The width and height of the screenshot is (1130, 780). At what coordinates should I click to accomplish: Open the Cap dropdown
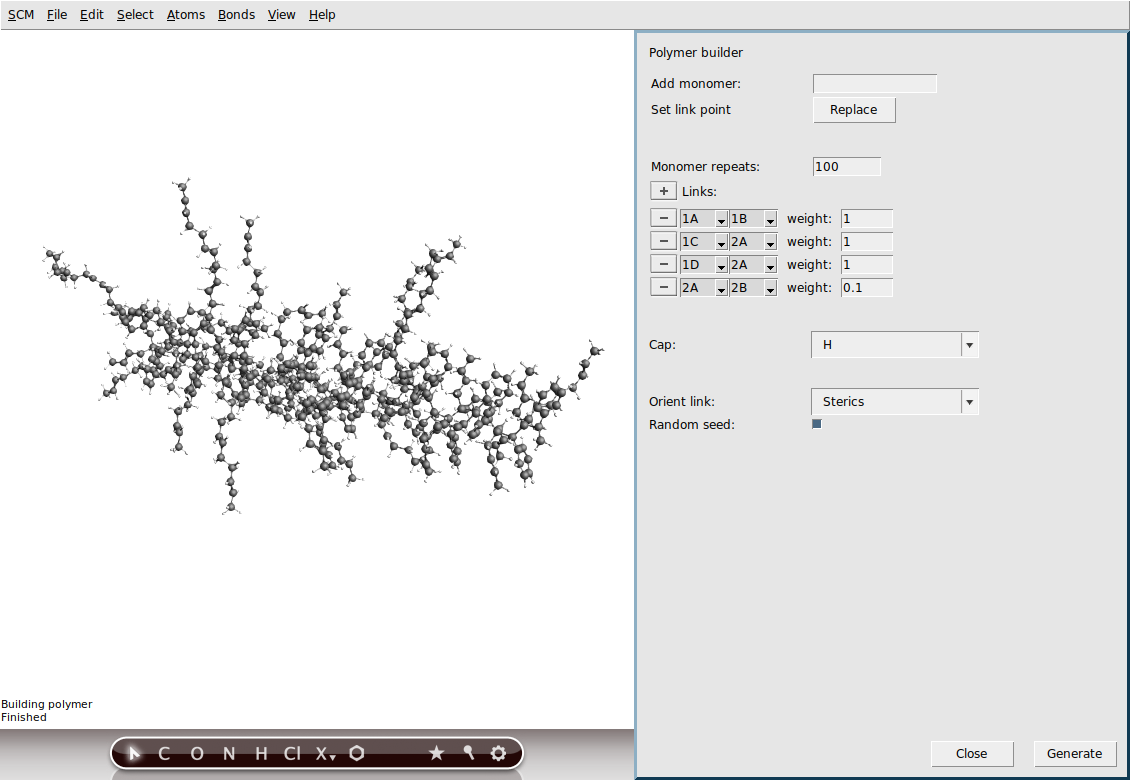coord(967,344)
